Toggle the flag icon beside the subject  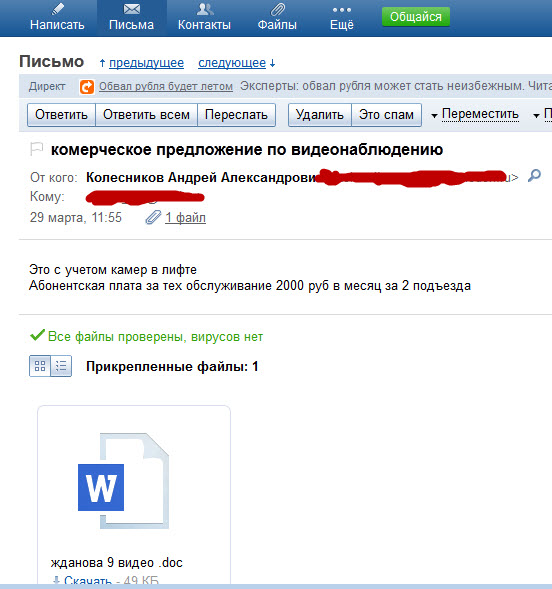point(36,149)
